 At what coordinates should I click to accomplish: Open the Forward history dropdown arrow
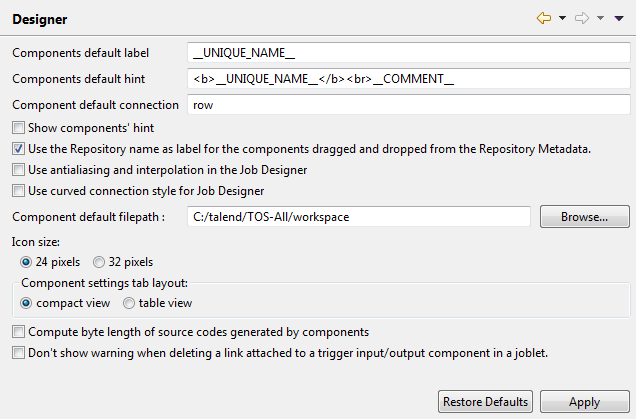click(602, 18)
